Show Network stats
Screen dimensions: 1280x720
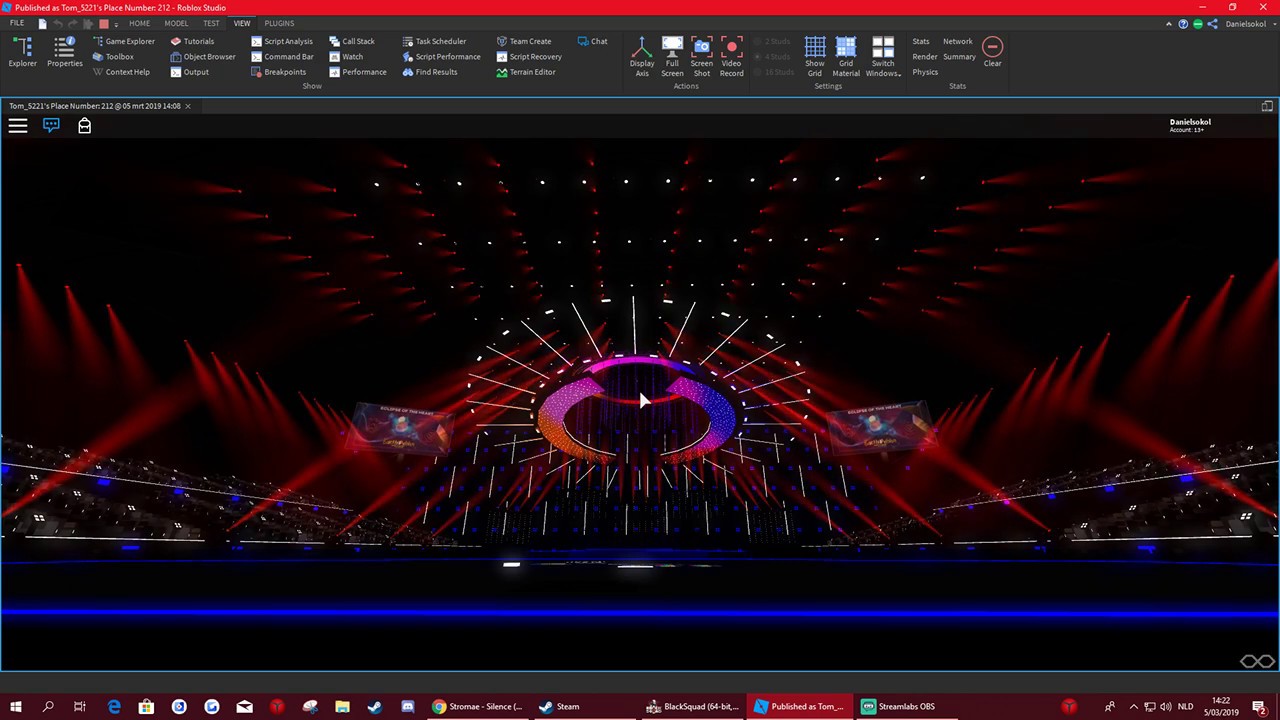(957, 41)
